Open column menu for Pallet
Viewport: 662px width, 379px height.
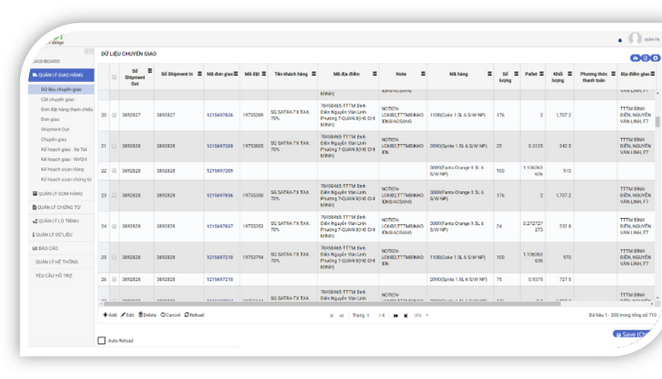pyautogui.click(x=542, y=74)
